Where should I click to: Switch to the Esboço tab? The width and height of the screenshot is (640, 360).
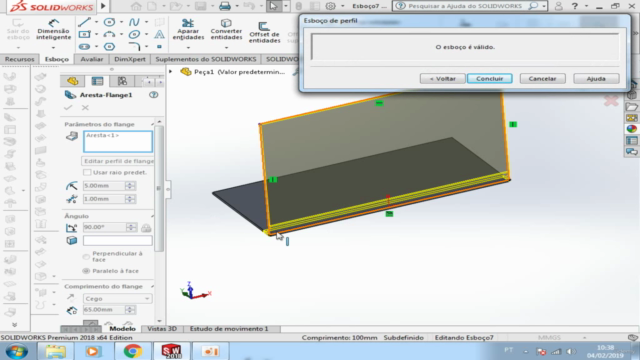click(x=57, y=59)
